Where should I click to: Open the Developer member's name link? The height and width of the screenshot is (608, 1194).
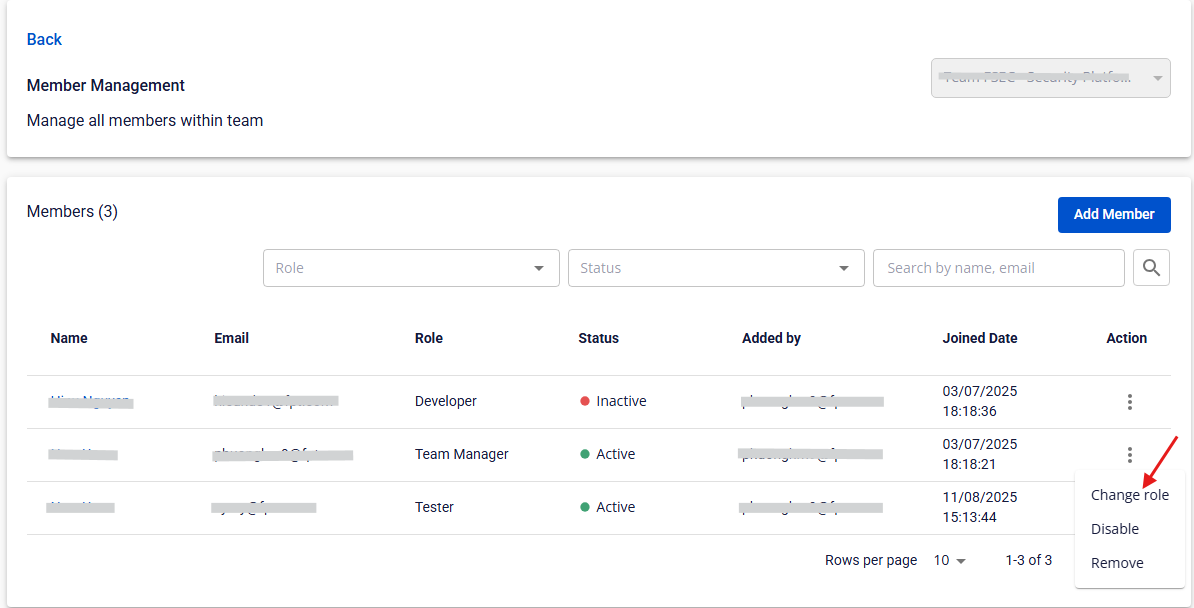point(90,401)
